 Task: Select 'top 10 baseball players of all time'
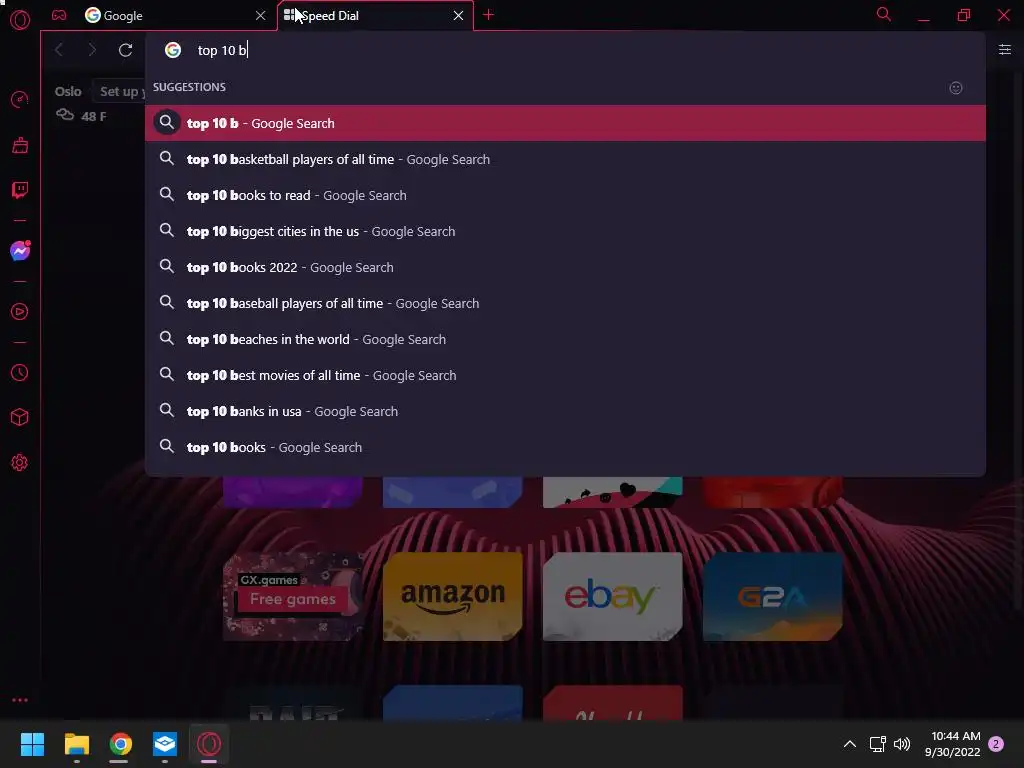tap(565, 303)
